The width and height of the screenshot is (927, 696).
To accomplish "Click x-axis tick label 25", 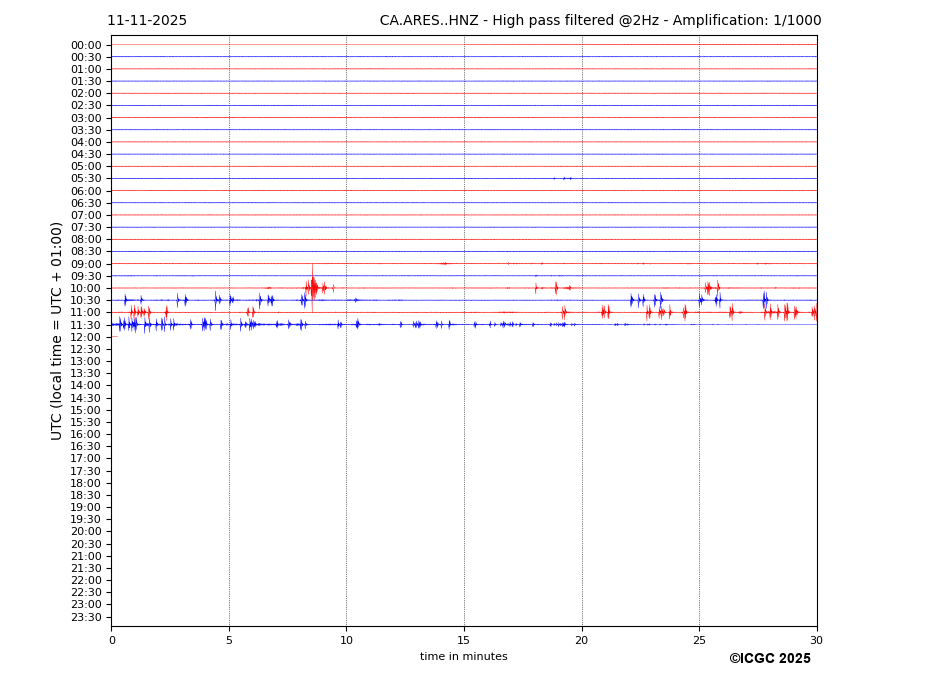I will click(x=699, y=640).
